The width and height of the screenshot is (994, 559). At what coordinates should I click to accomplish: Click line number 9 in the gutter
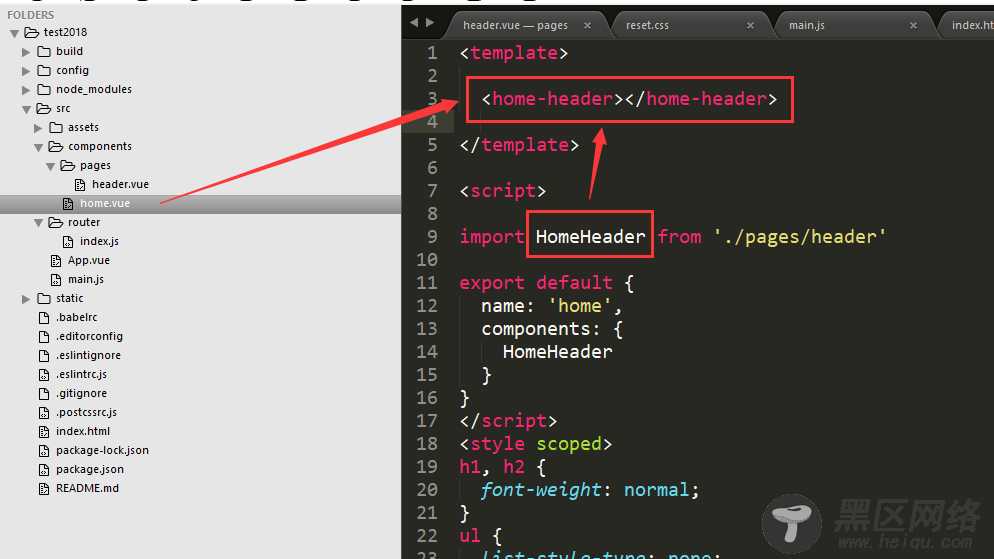(x=432, y=237)
